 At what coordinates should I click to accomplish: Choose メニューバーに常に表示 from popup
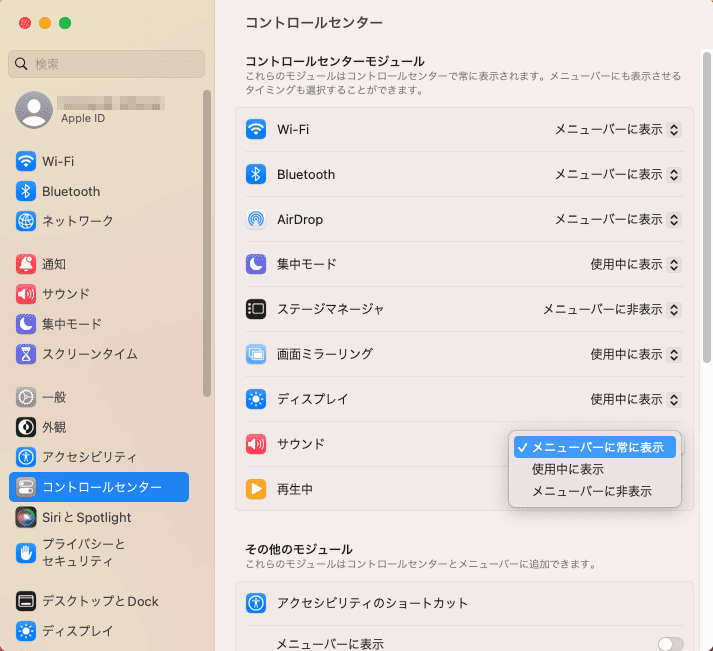click(595, 447)
